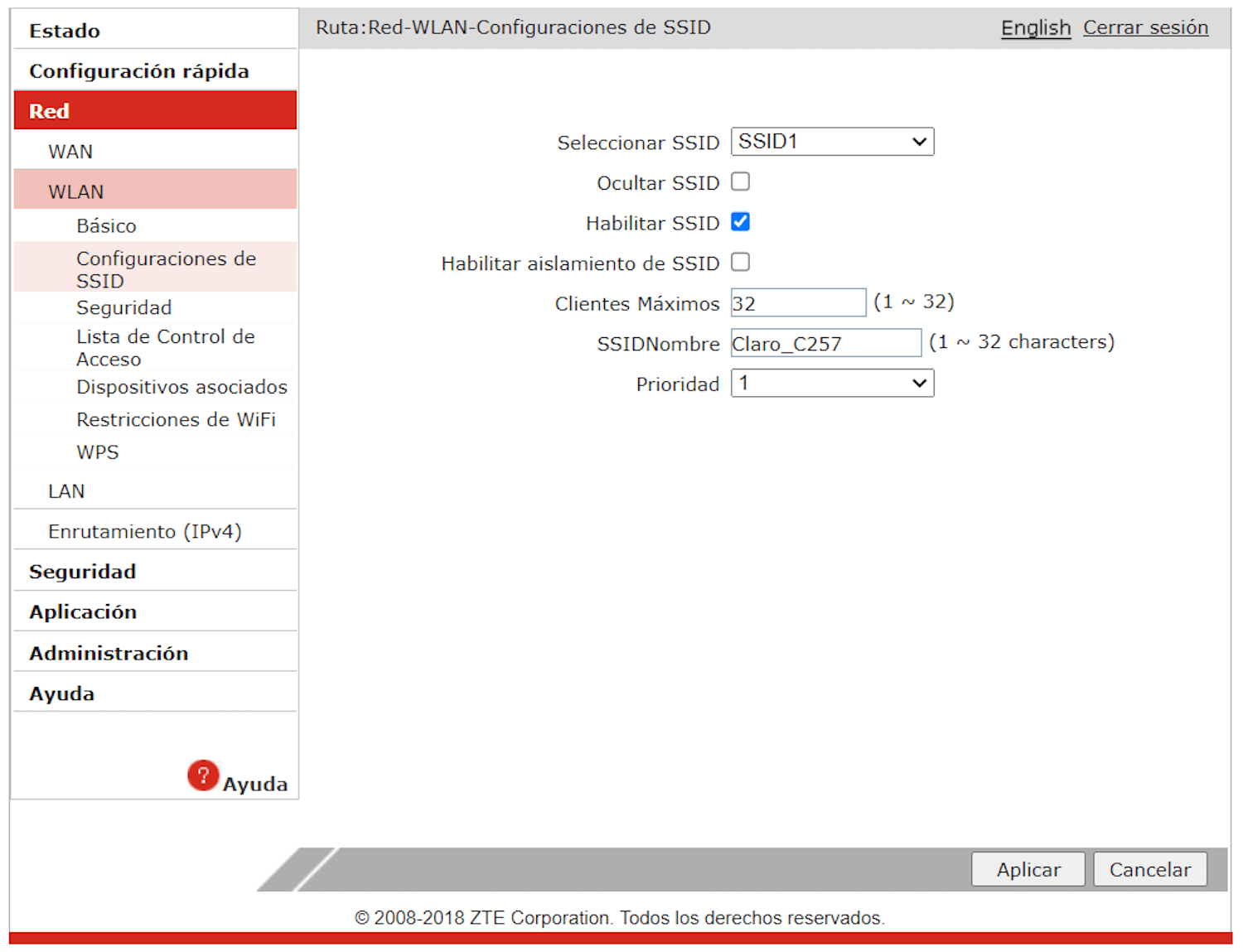Open the Estado menu section

pyautogui.click(x=65, y=31)
